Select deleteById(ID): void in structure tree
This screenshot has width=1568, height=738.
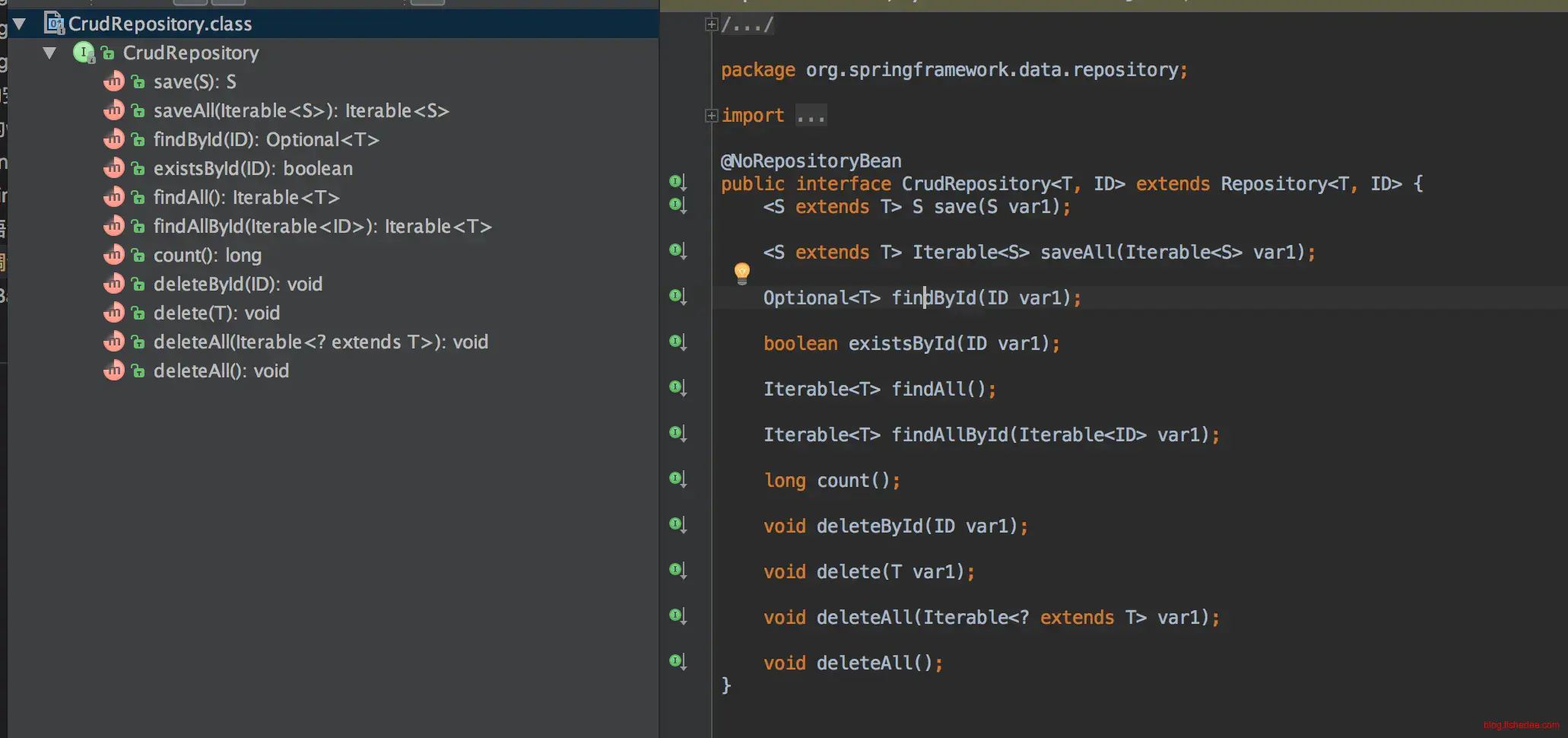coord(237,284)
